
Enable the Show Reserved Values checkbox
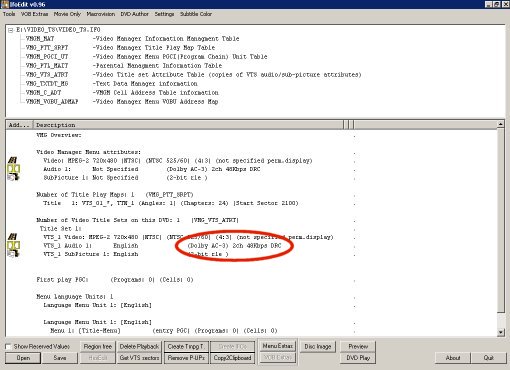(9, 346)
